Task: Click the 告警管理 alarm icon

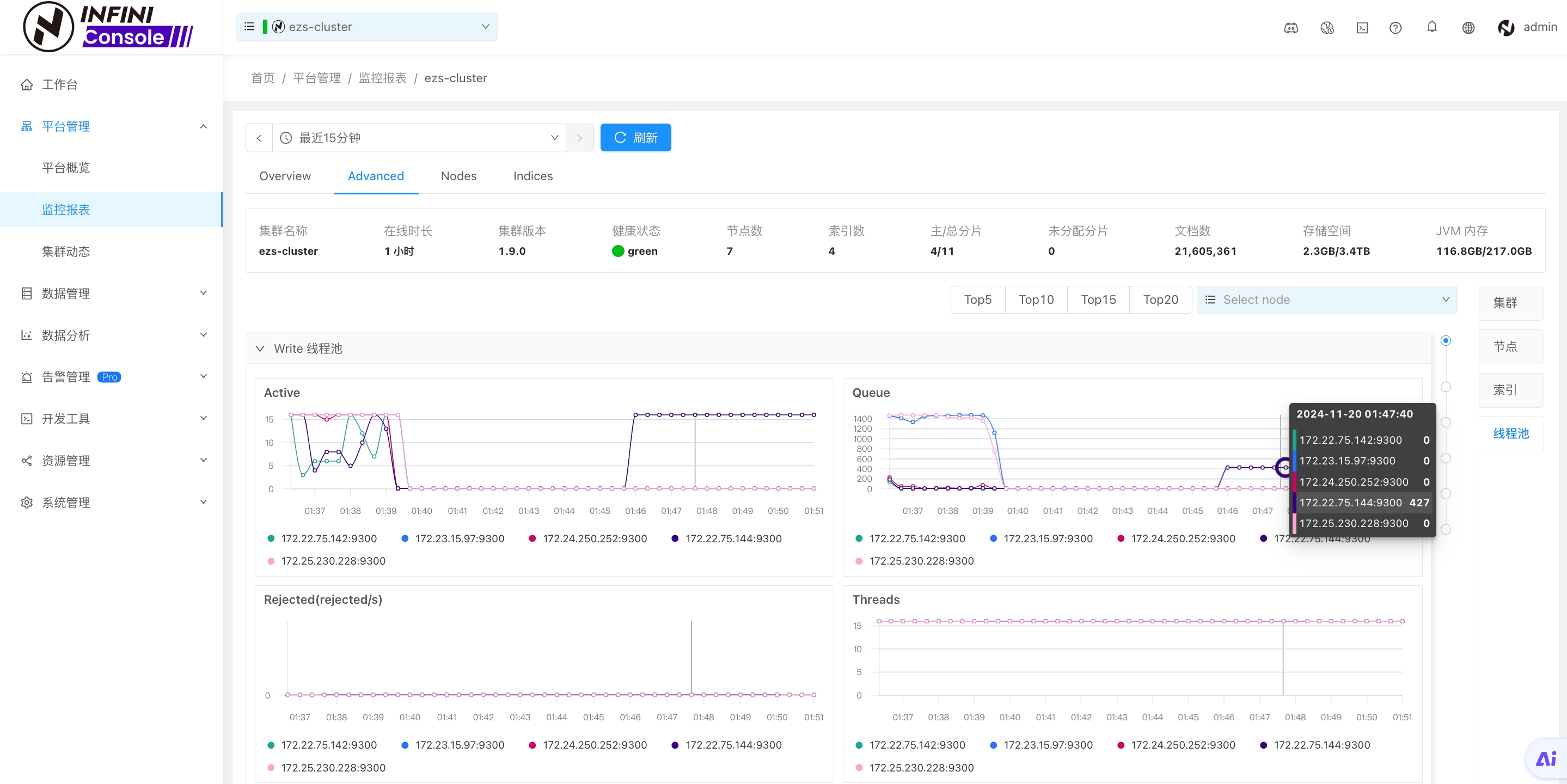Action: point(26,377)
